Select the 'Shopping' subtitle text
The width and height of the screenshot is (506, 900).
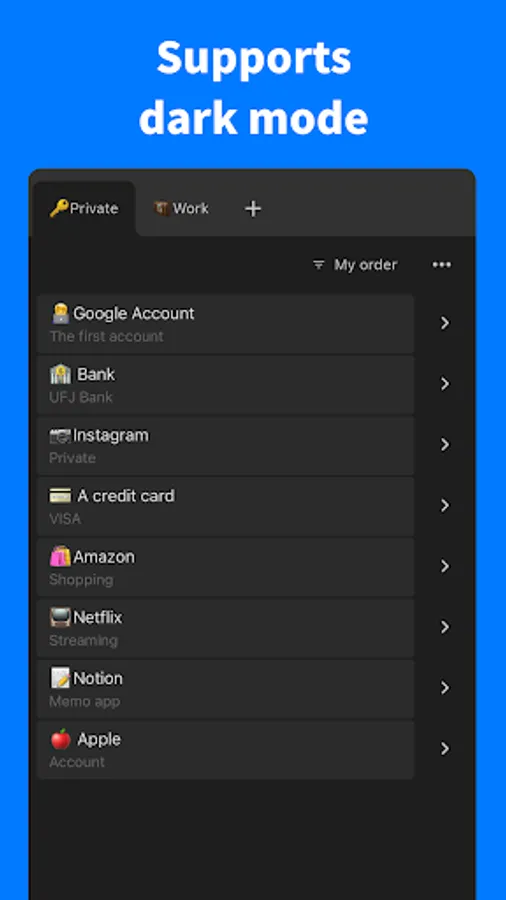pos(81,580)
